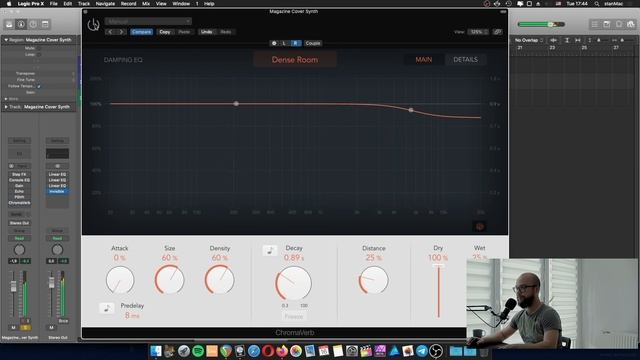
Task: Toggle note sync icon next to Decay
Action: click(270, 251)
